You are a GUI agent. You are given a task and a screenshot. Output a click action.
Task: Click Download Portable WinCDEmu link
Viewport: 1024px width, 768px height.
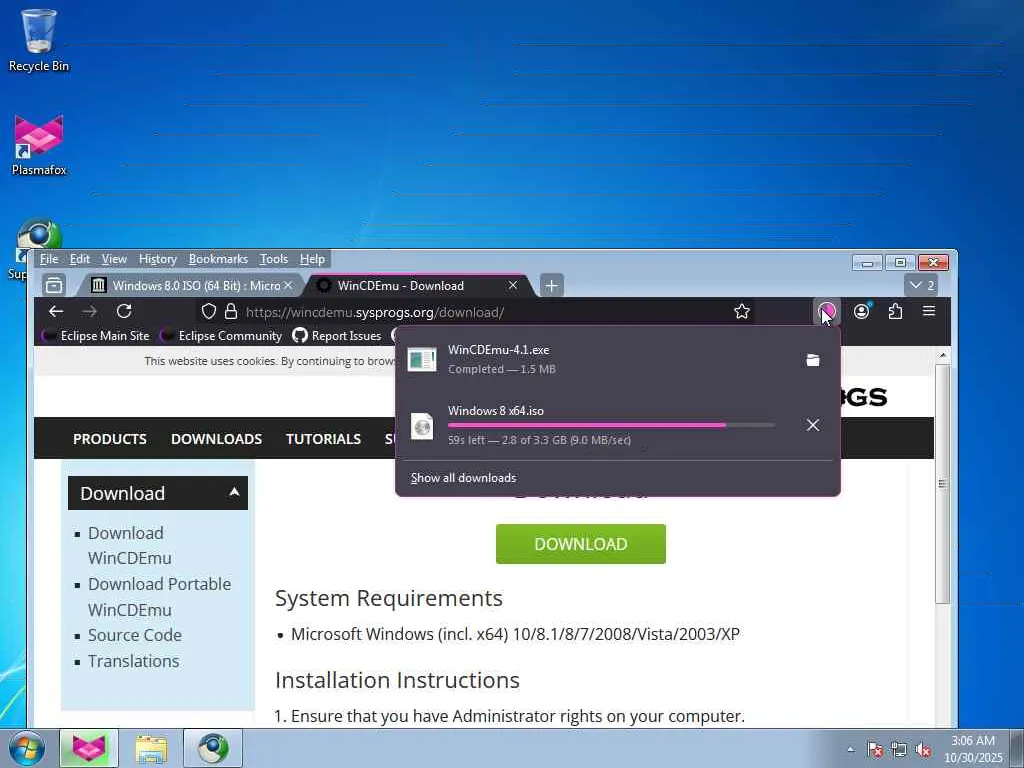[159, 597]
